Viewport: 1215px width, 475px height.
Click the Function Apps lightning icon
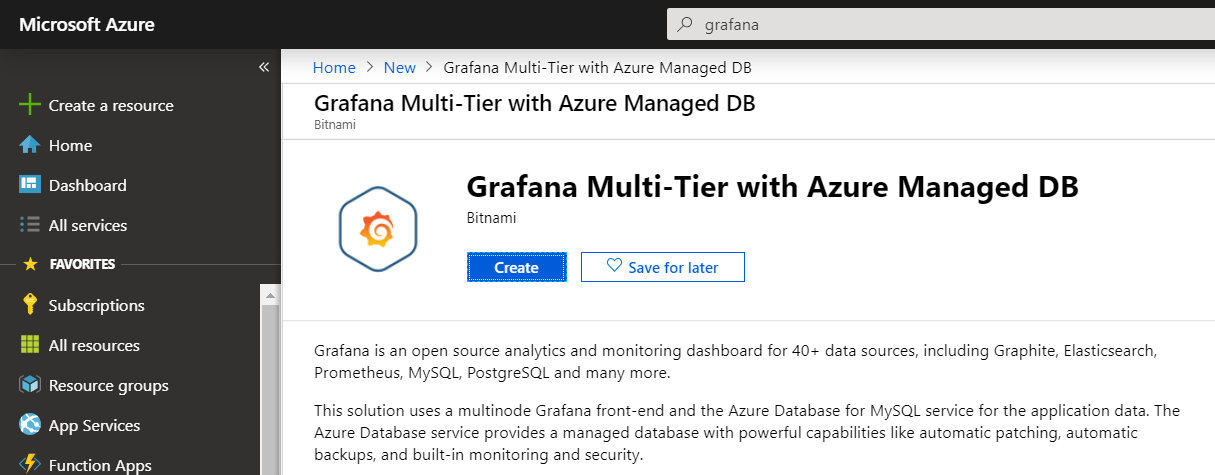(x=30, y=465)
